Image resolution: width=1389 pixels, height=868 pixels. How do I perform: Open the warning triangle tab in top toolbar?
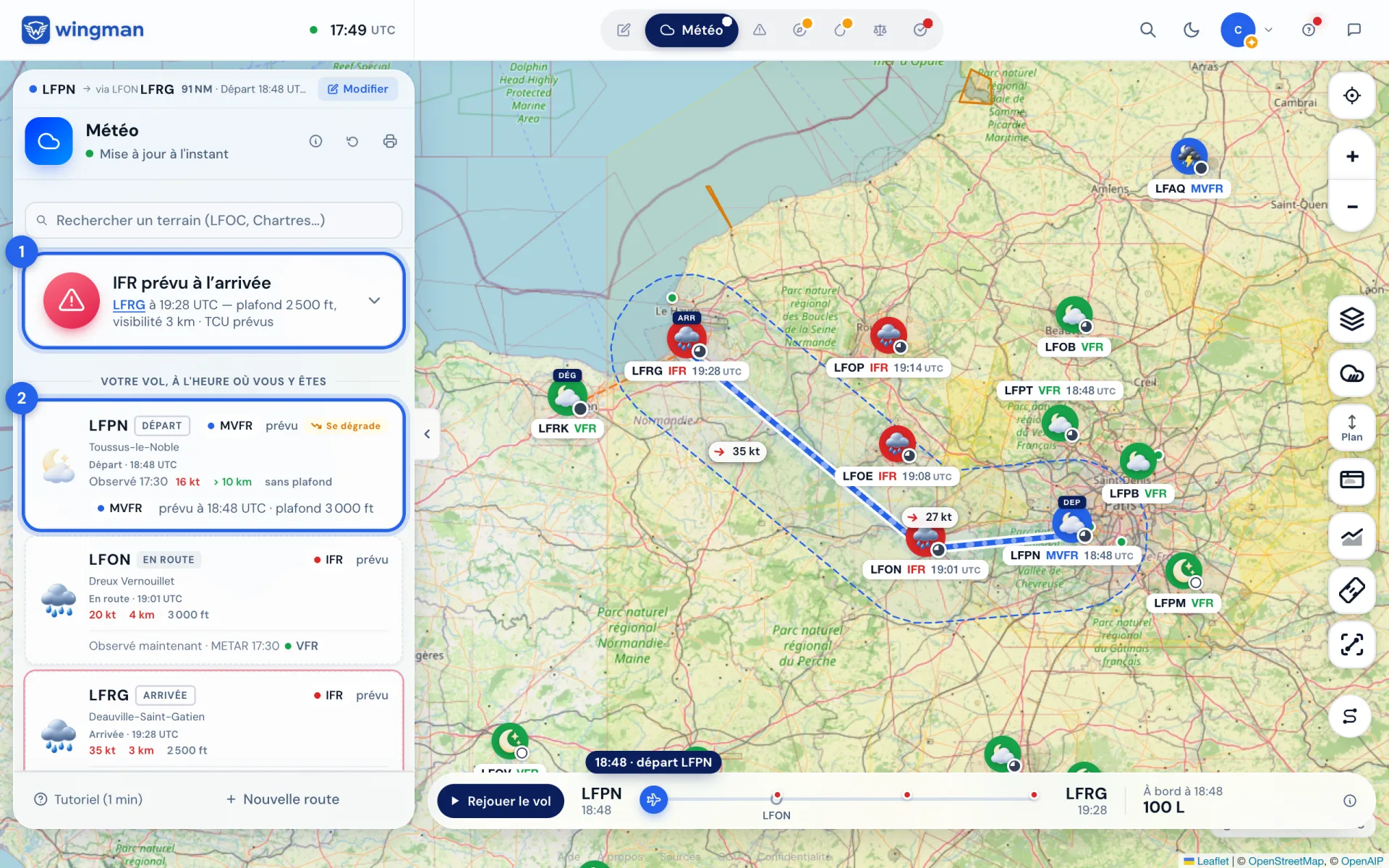tap(759, 30)
